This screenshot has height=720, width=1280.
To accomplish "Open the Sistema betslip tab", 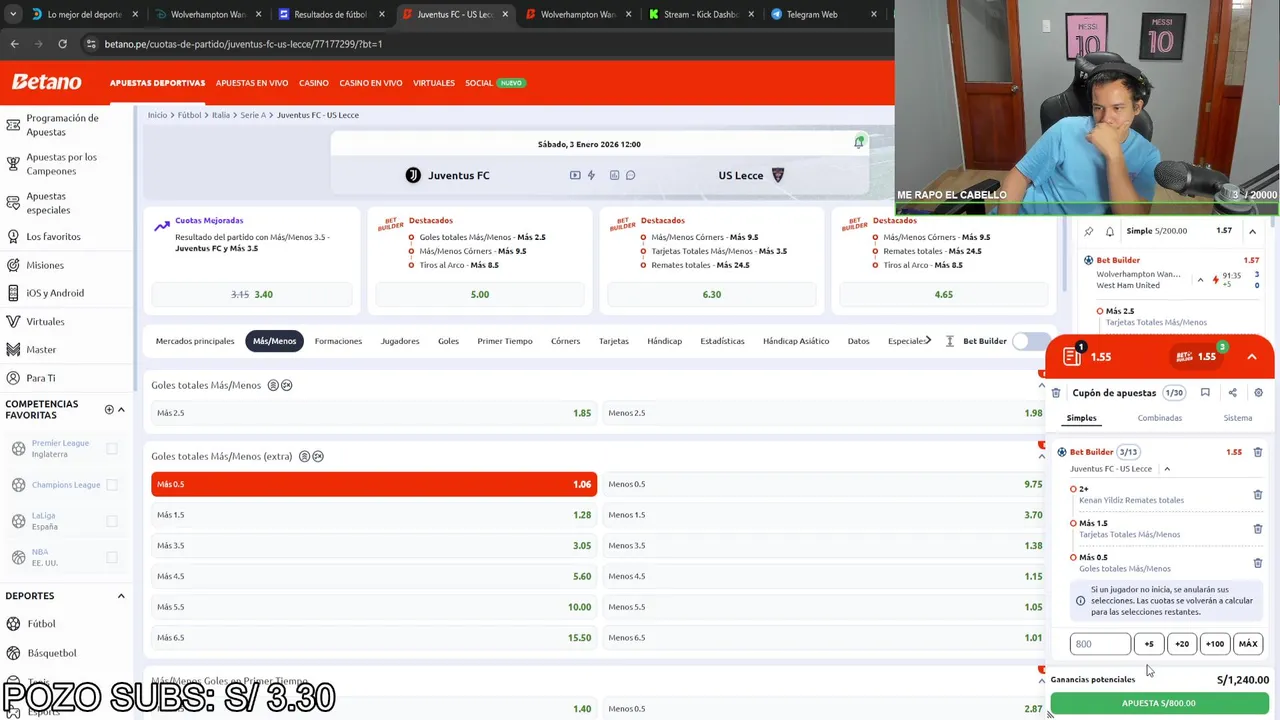I will [x=1237, y=418].
